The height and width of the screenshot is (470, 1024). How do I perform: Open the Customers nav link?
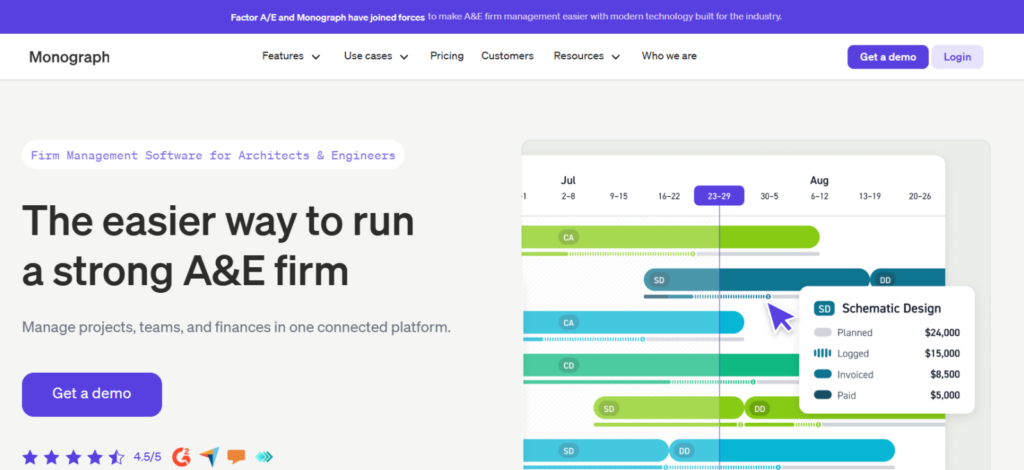[507, 56]
